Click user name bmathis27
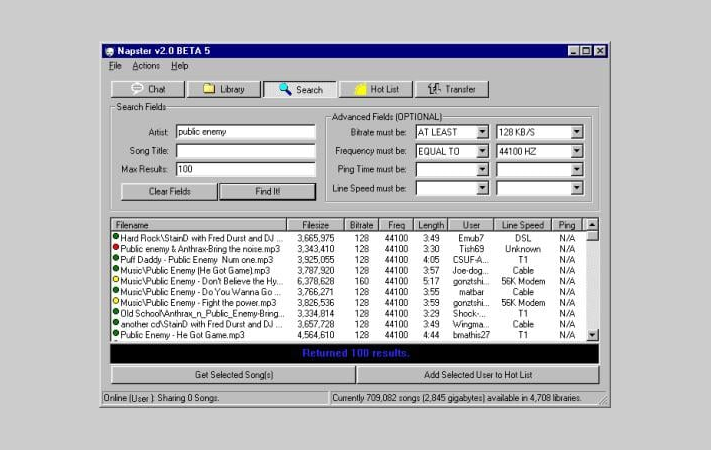 (x=471, y=335)
